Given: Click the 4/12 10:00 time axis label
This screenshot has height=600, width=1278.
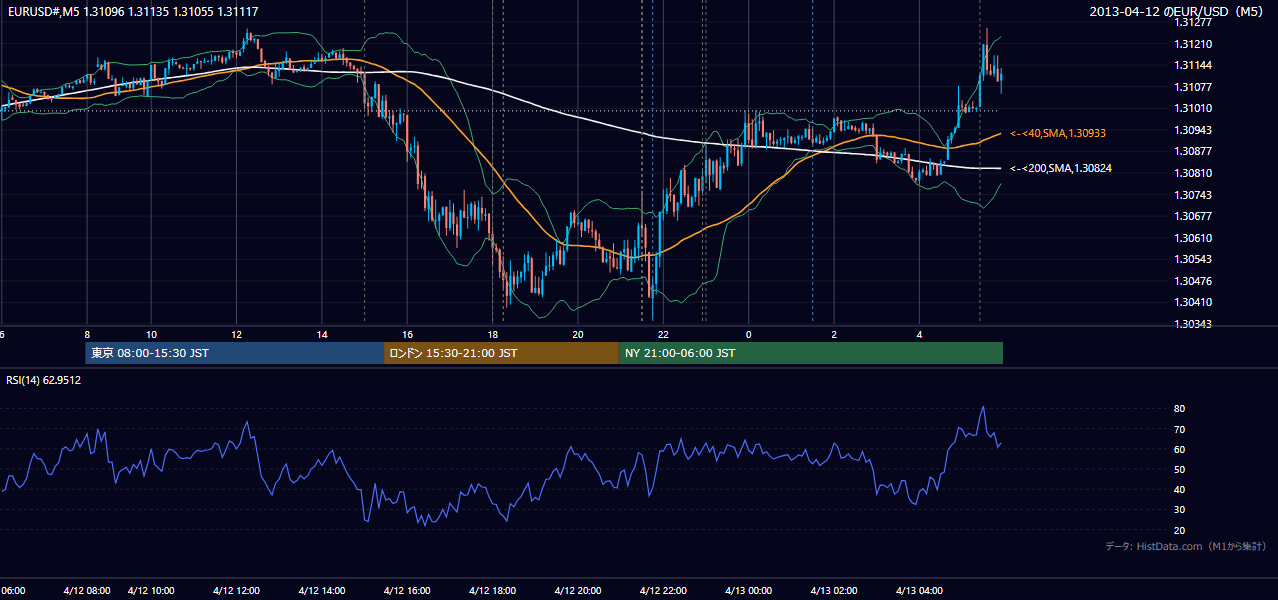Looking at the screenshot, I should 152,590.
